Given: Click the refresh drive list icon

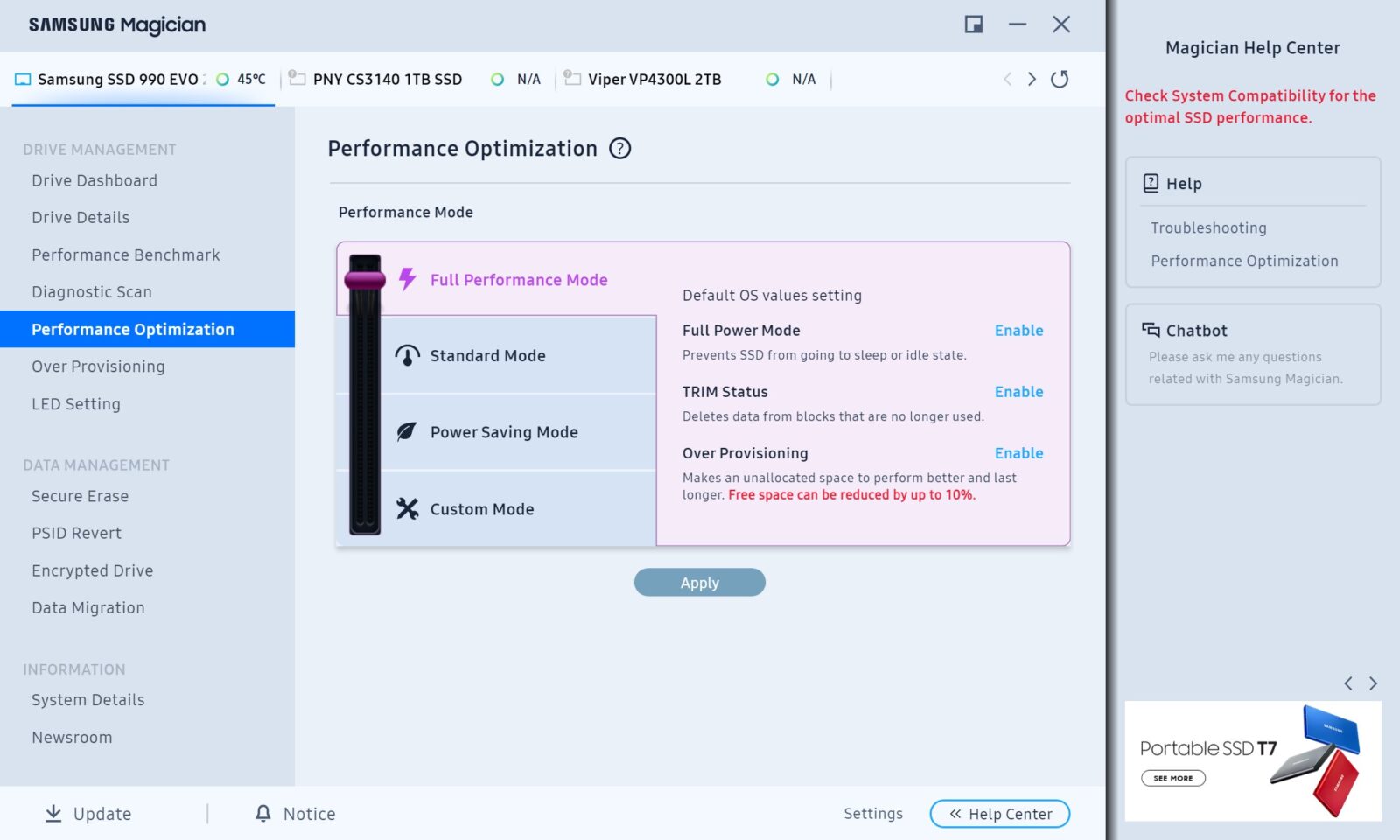Looking at the screenshot, I should pos(1060,80).
